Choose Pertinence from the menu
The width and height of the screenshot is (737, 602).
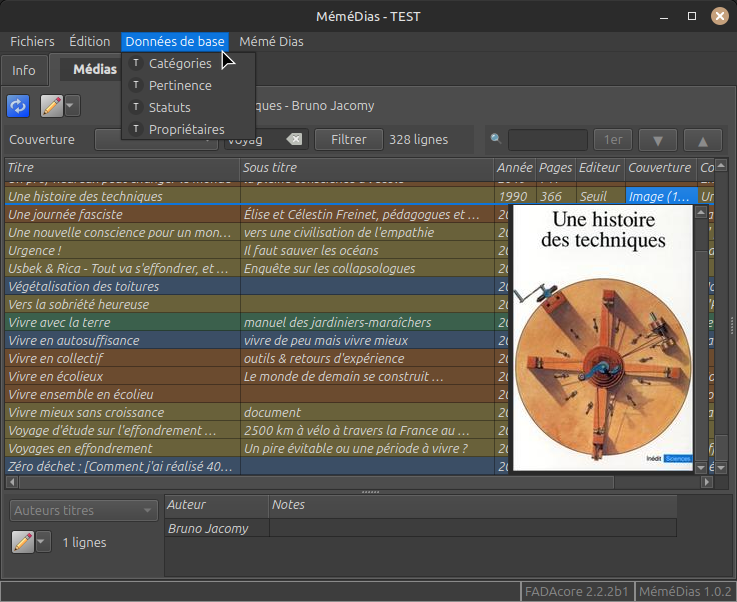pyautogui.click(x=188, y=86)
